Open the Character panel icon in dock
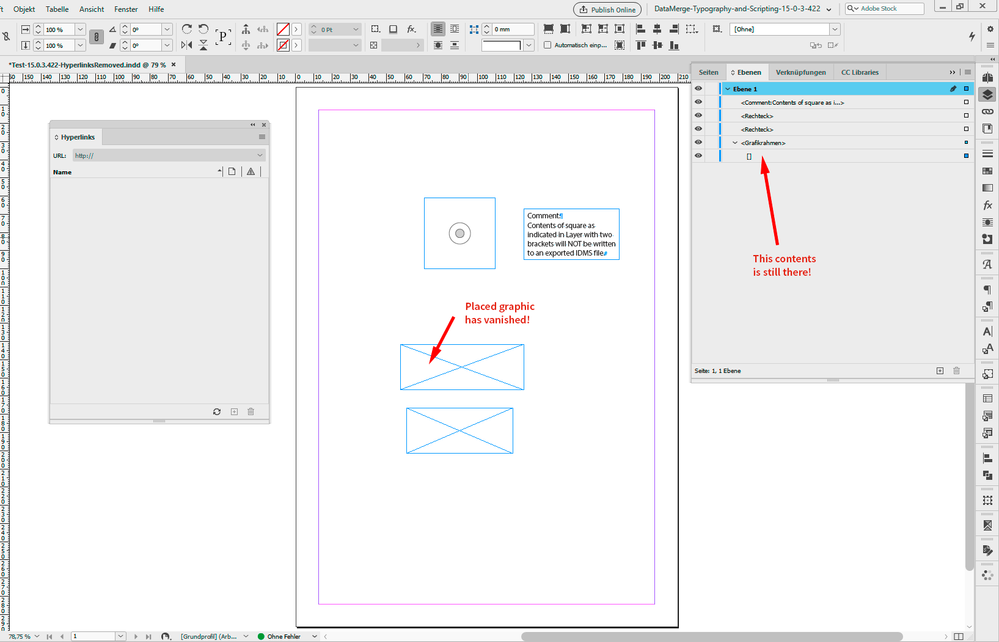 [988, 331]
